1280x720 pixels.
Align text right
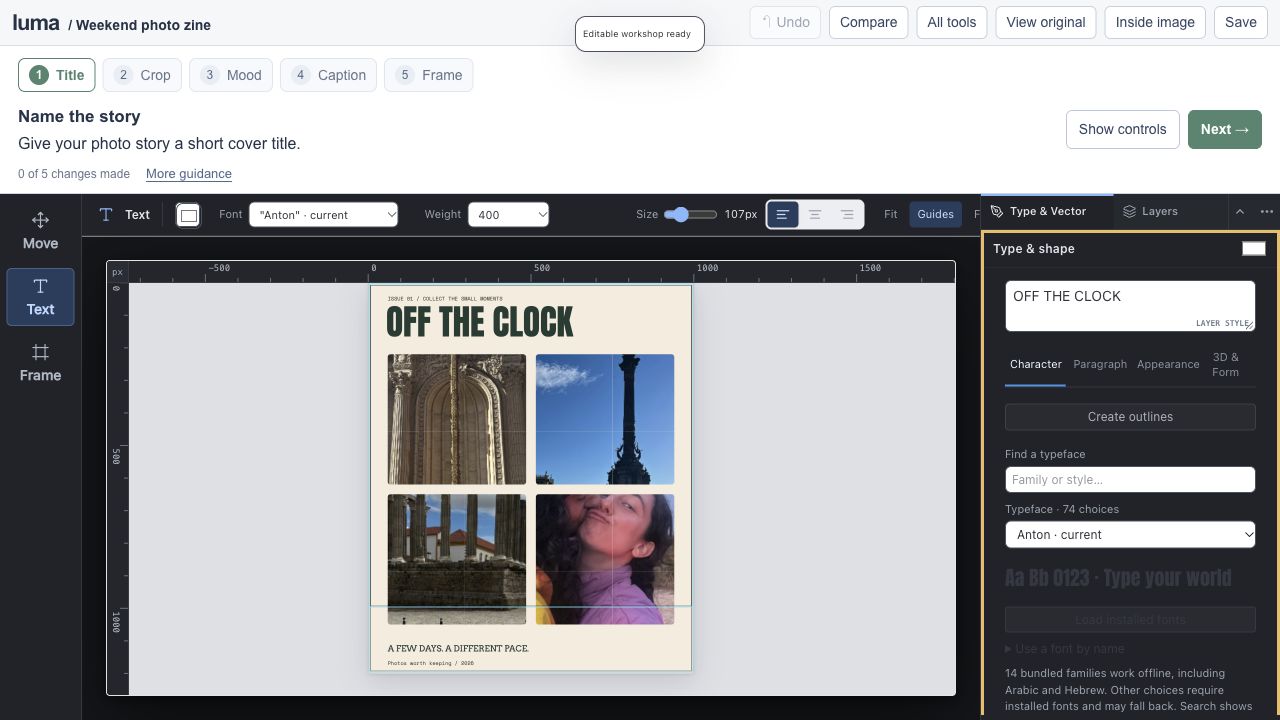(x=847, y=215)
